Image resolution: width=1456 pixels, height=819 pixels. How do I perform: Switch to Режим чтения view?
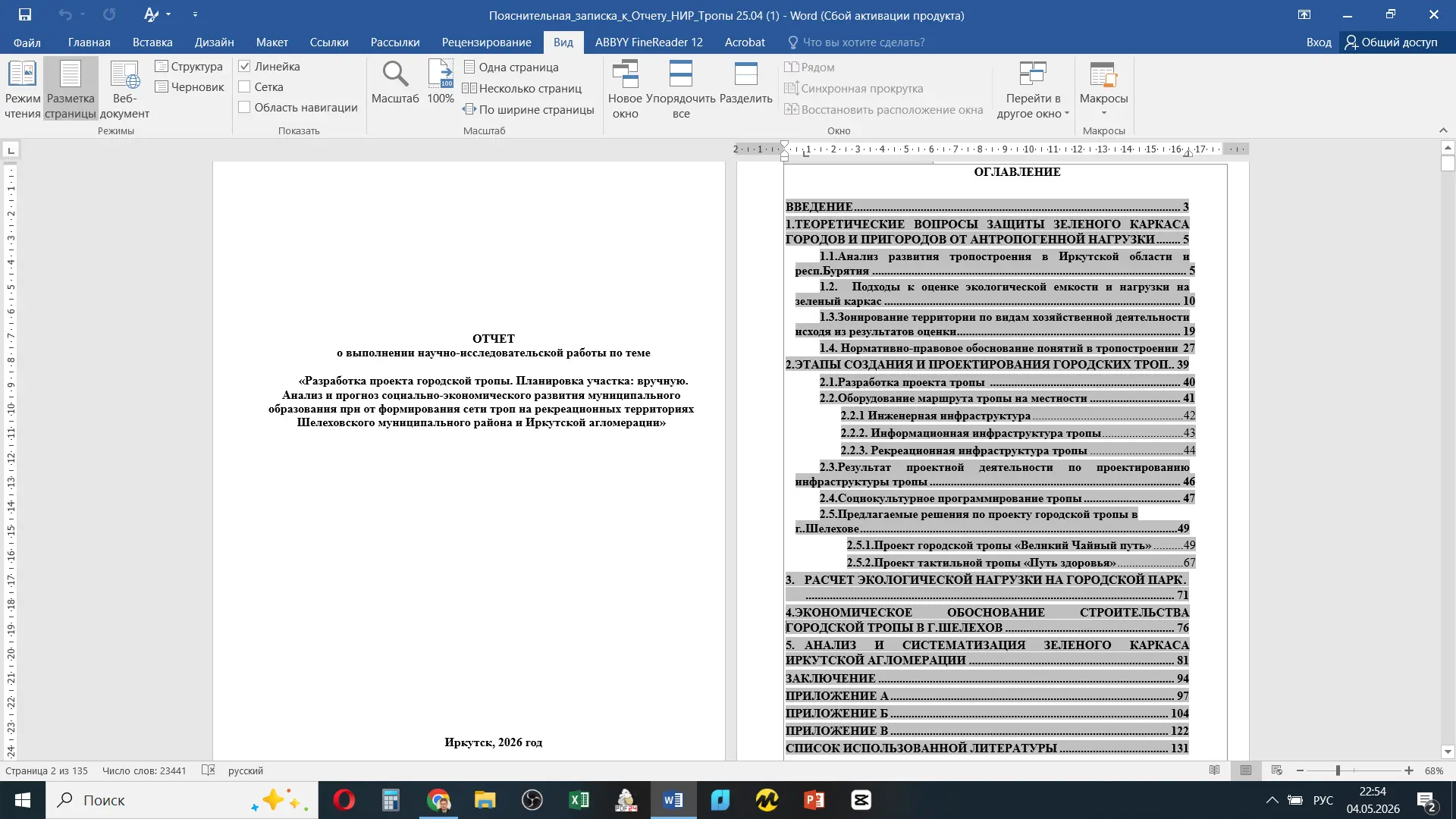[x=22, y=89]
